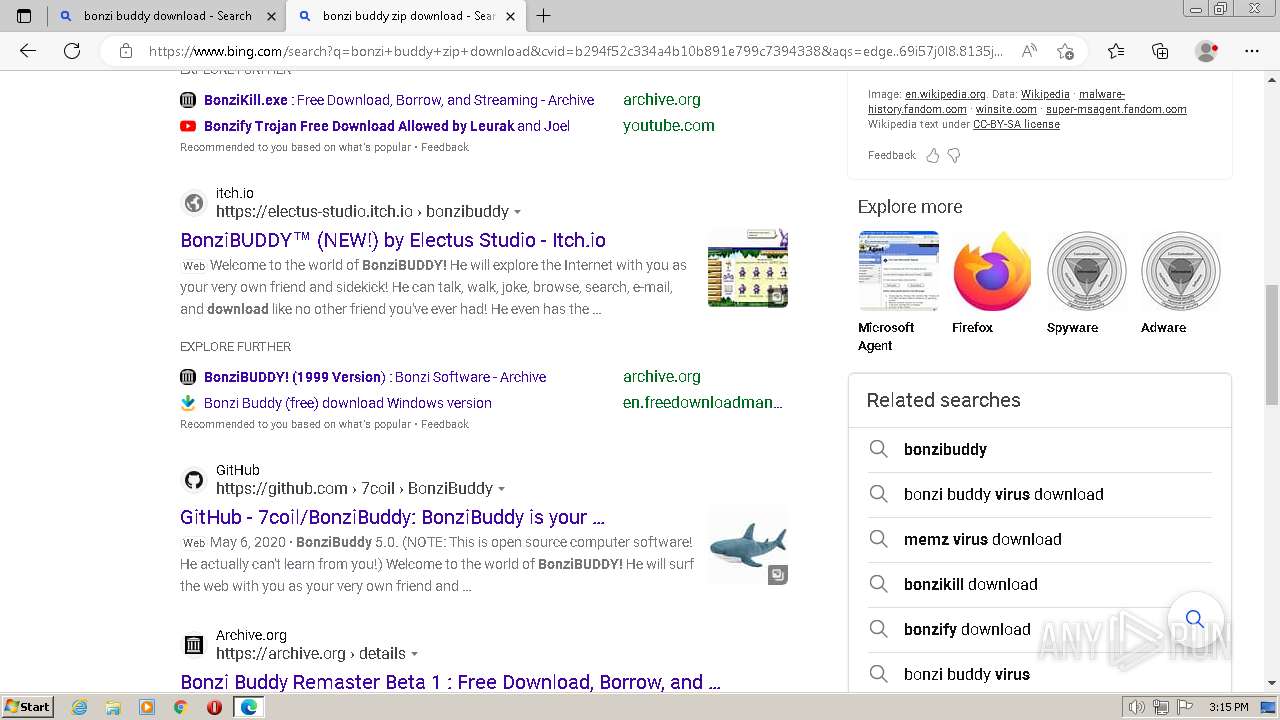Screen dimensions: 1280x720
Task: Open Spyware explore more card
Action: tap(1086, 283)
